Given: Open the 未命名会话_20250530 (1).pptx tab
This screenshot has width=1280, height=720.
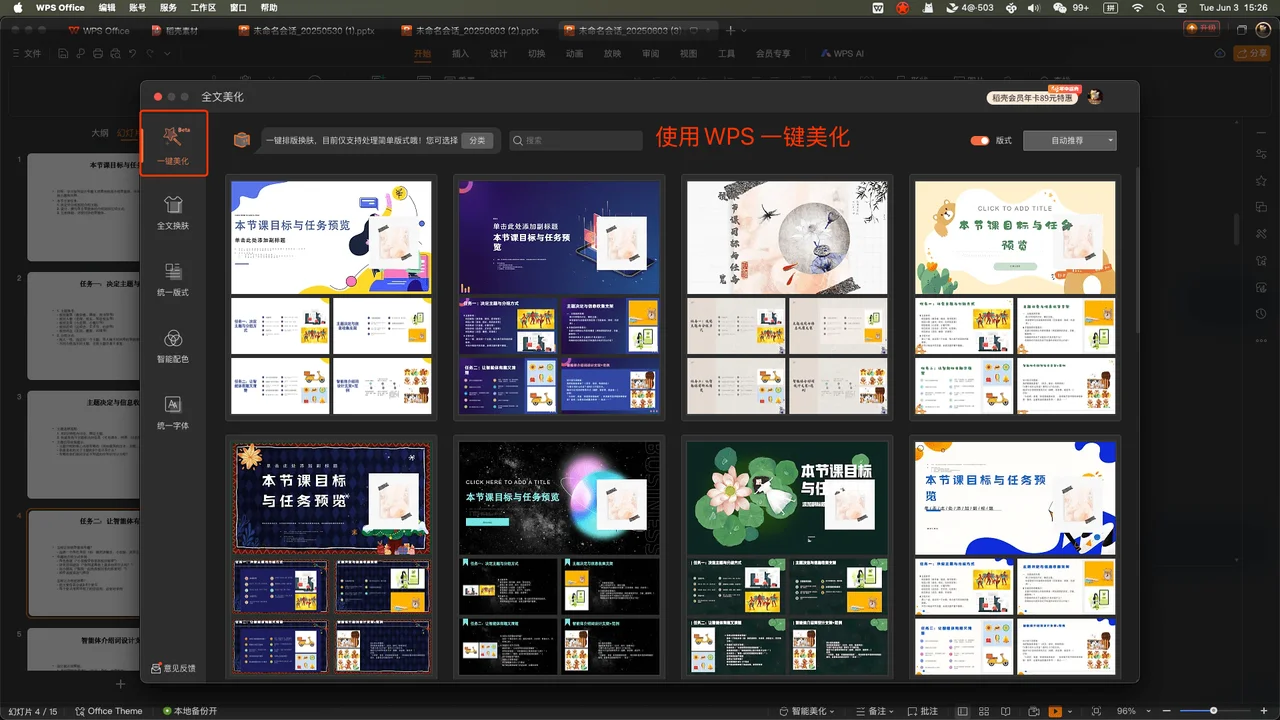Looking at the screenshot, I should click(x=305, y=30).
